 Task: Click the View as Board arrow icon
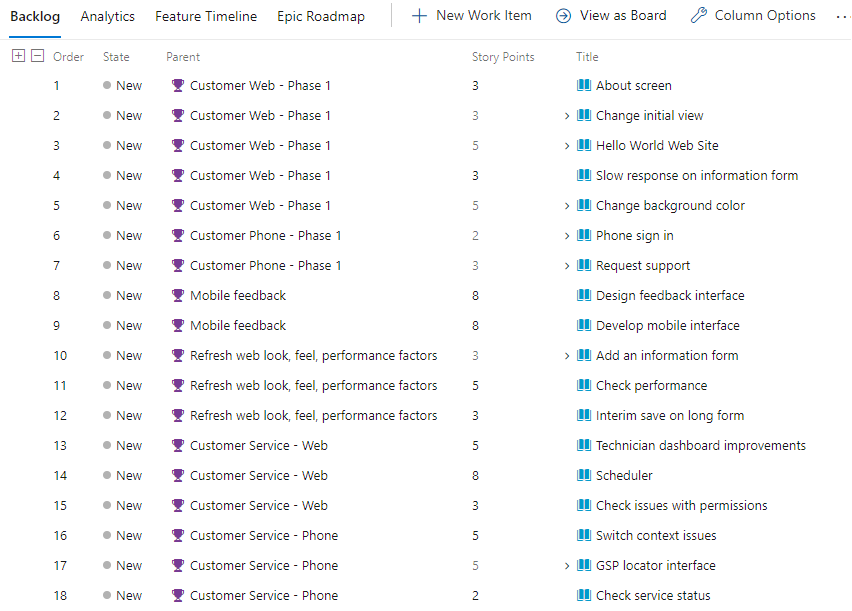563,16
